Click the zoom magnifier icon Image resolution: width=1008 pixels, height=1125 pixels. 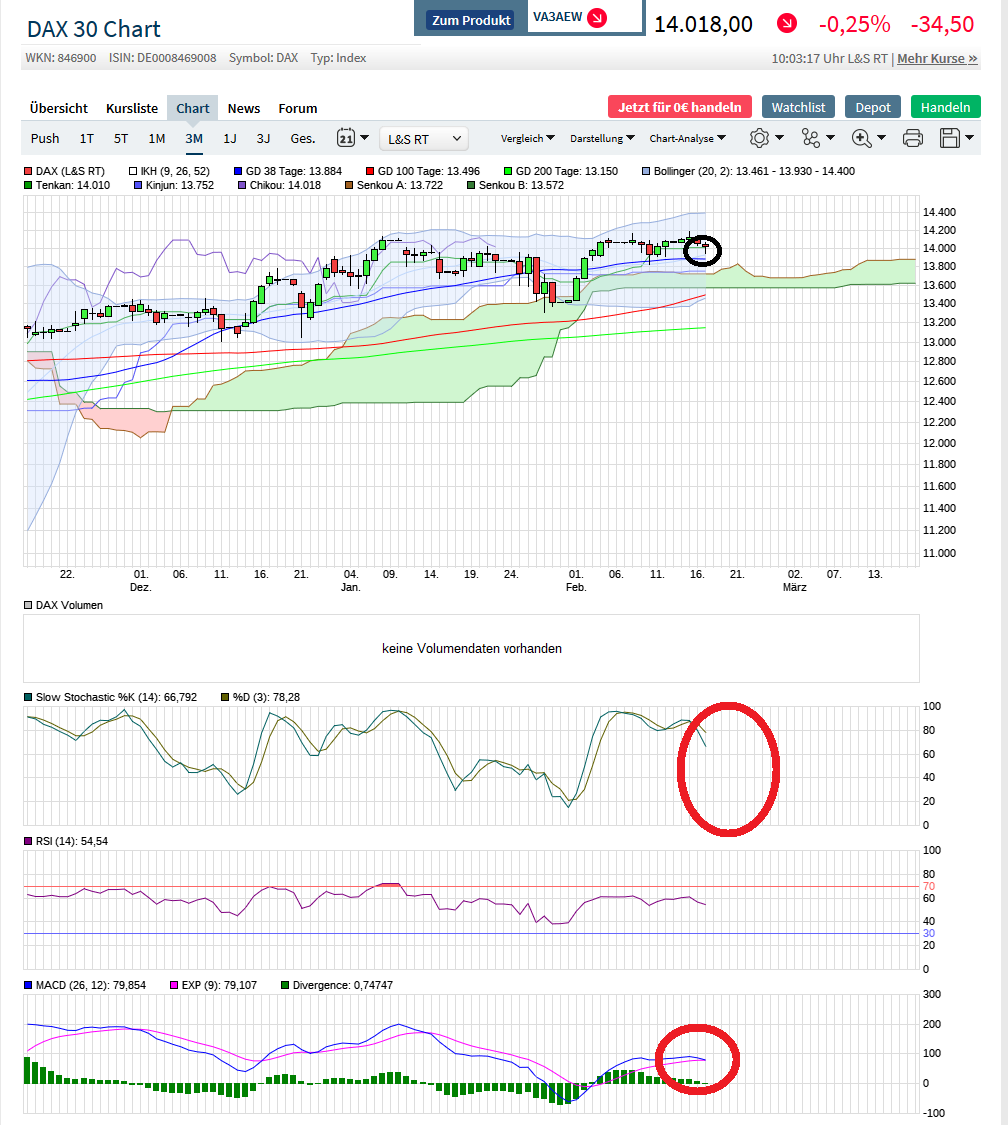click(x=861, y=138)
